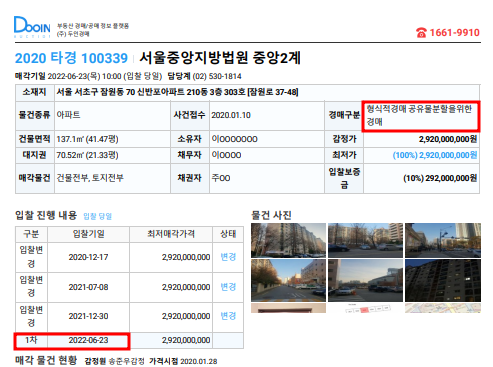Viewport: 493px width, 367px height.
Task: Click the bid date 2022-06-23 in 1차 row
Action: pos(88,340)
